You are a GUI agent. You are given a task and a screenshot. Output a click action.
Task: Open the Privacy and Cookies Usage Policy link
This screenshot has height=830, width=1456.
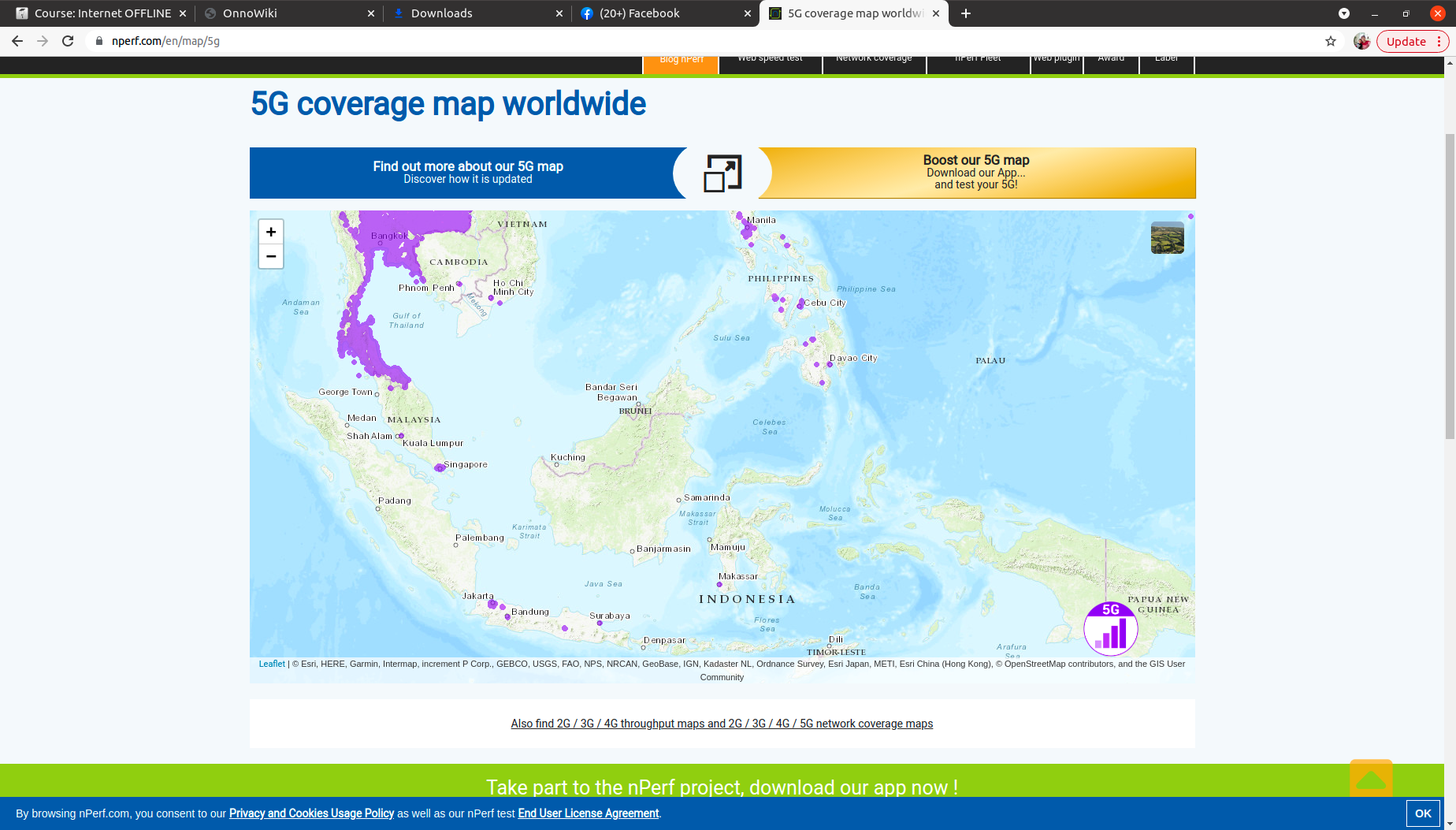tap(311, 813)
